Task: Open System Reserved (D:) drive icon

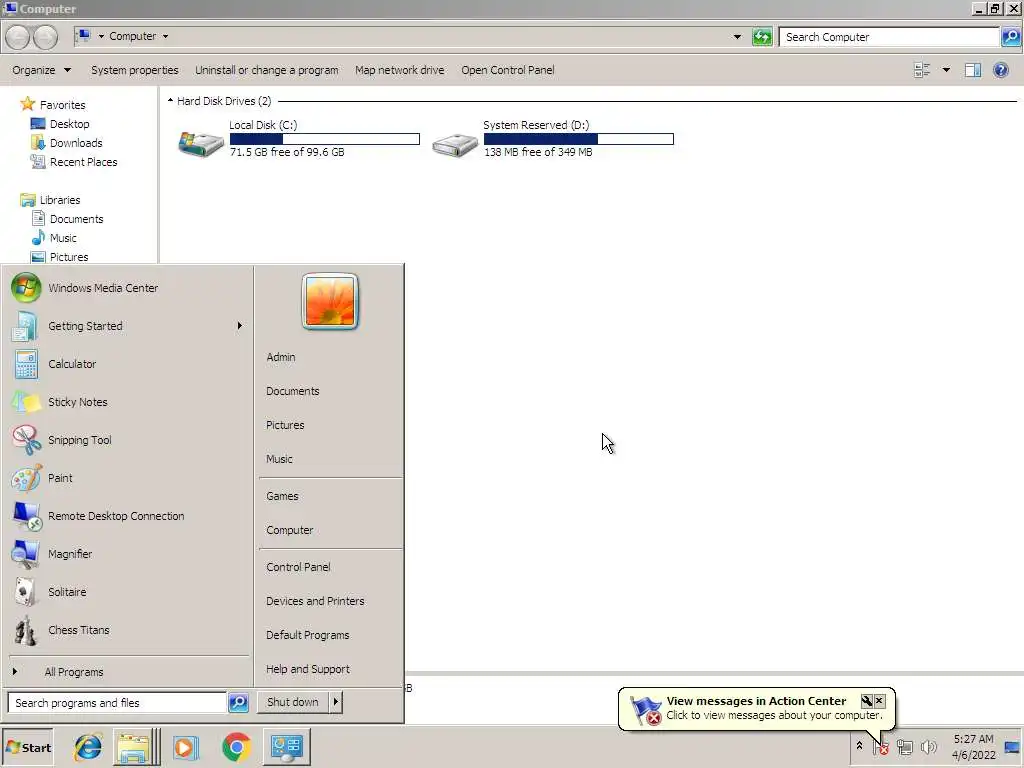Action: click(x=455, y=144)
